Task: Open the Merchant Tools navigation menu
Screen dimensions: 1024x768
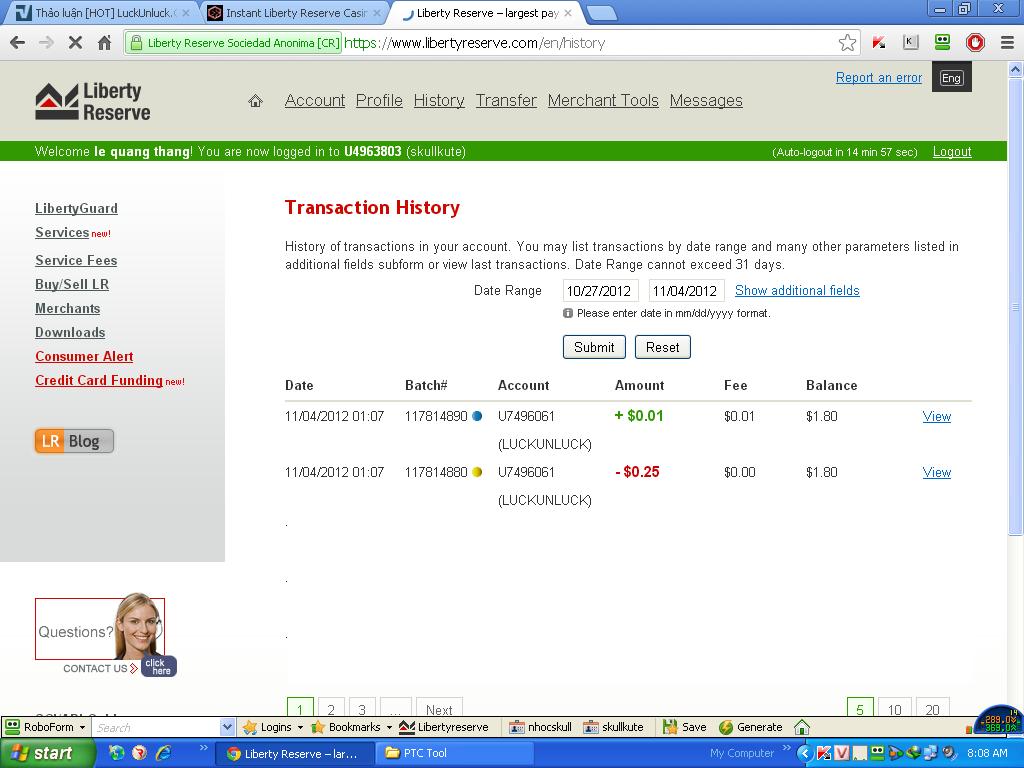Action: click(603, 101)
